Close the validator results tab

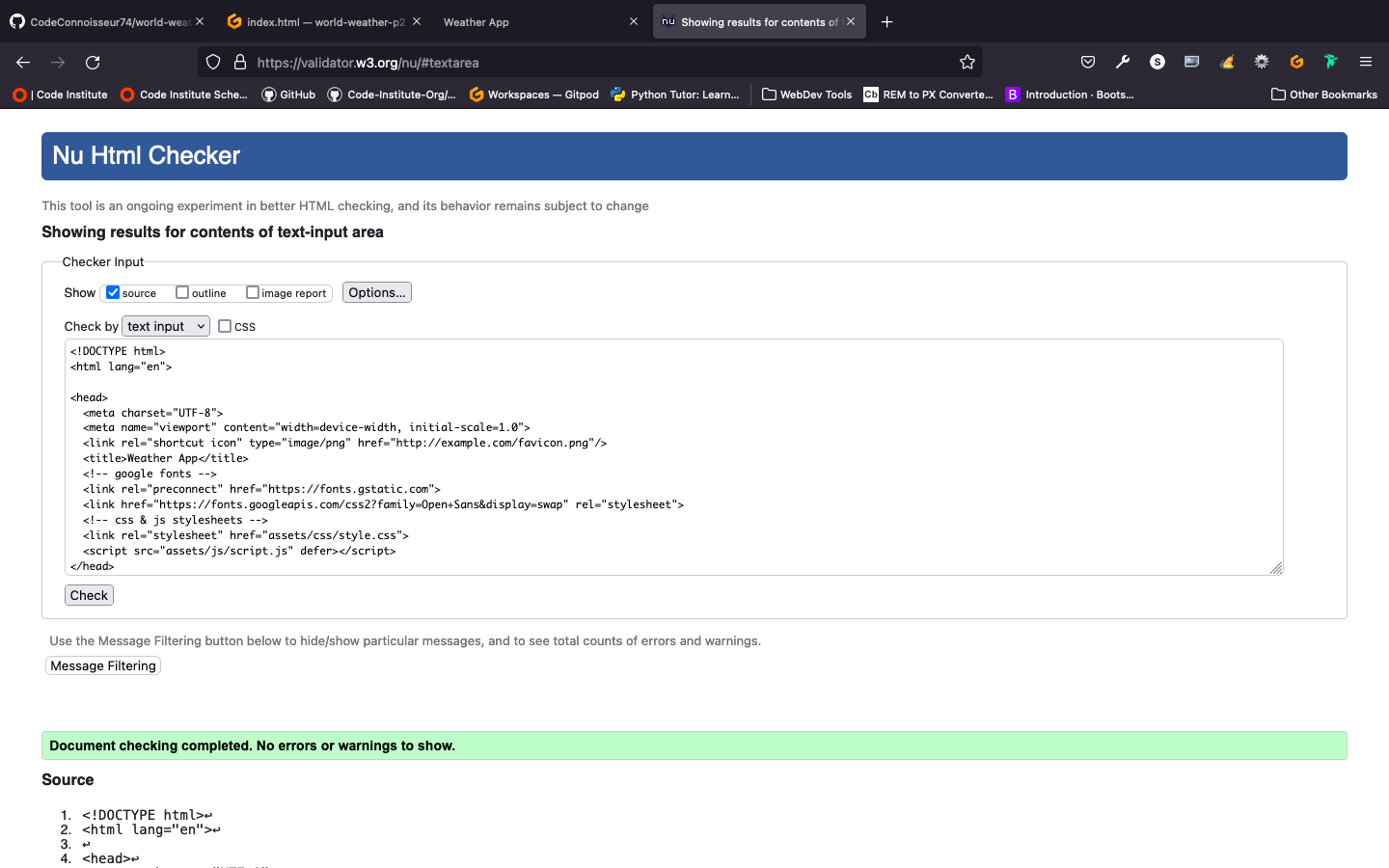coord(851,21)
